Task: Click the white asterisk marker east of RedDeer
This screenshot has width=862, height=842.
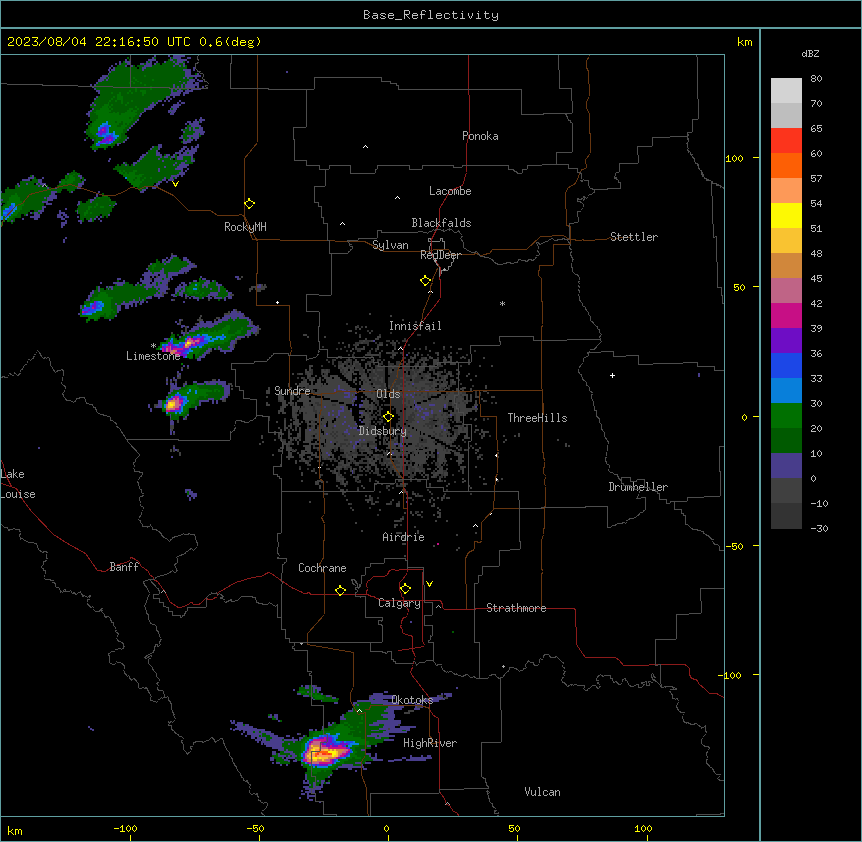Action: pyautogui.click(x=502, y=303)
